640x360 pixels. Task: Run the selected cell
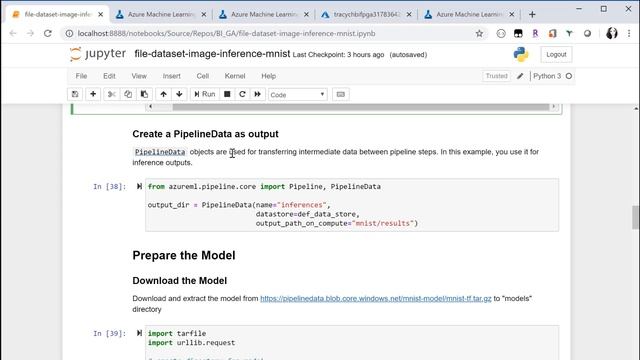click(x=205, y=94)
